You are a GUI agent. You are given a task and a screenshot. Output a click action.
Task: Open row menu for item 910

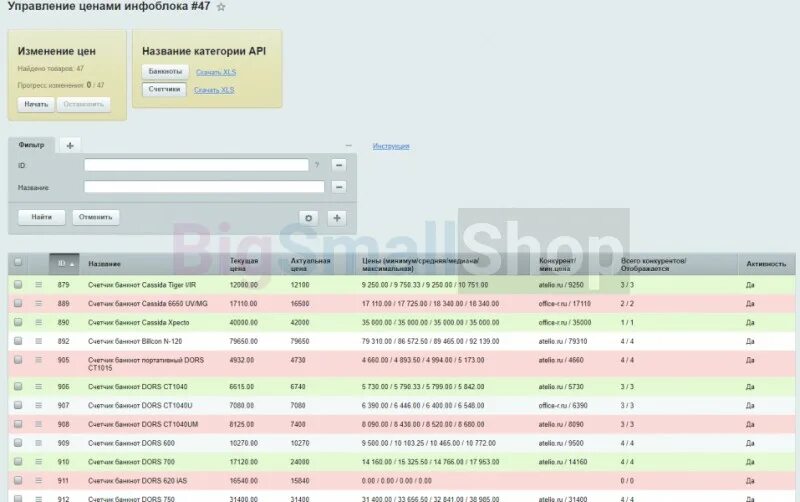click(39, 462)
